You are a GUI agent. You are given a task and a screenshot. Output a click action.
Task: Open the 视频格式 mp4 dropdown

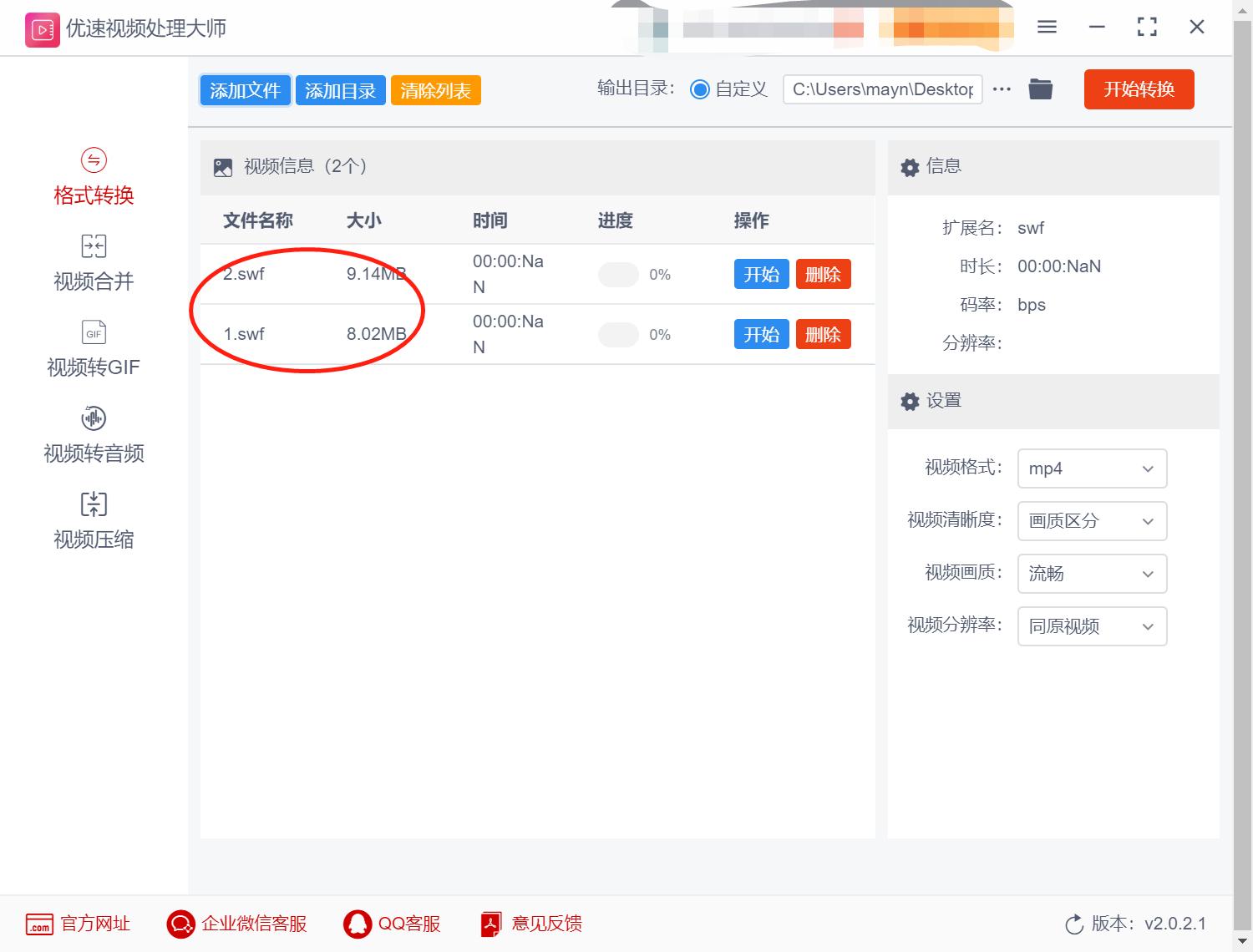[x=1092, y=468]
